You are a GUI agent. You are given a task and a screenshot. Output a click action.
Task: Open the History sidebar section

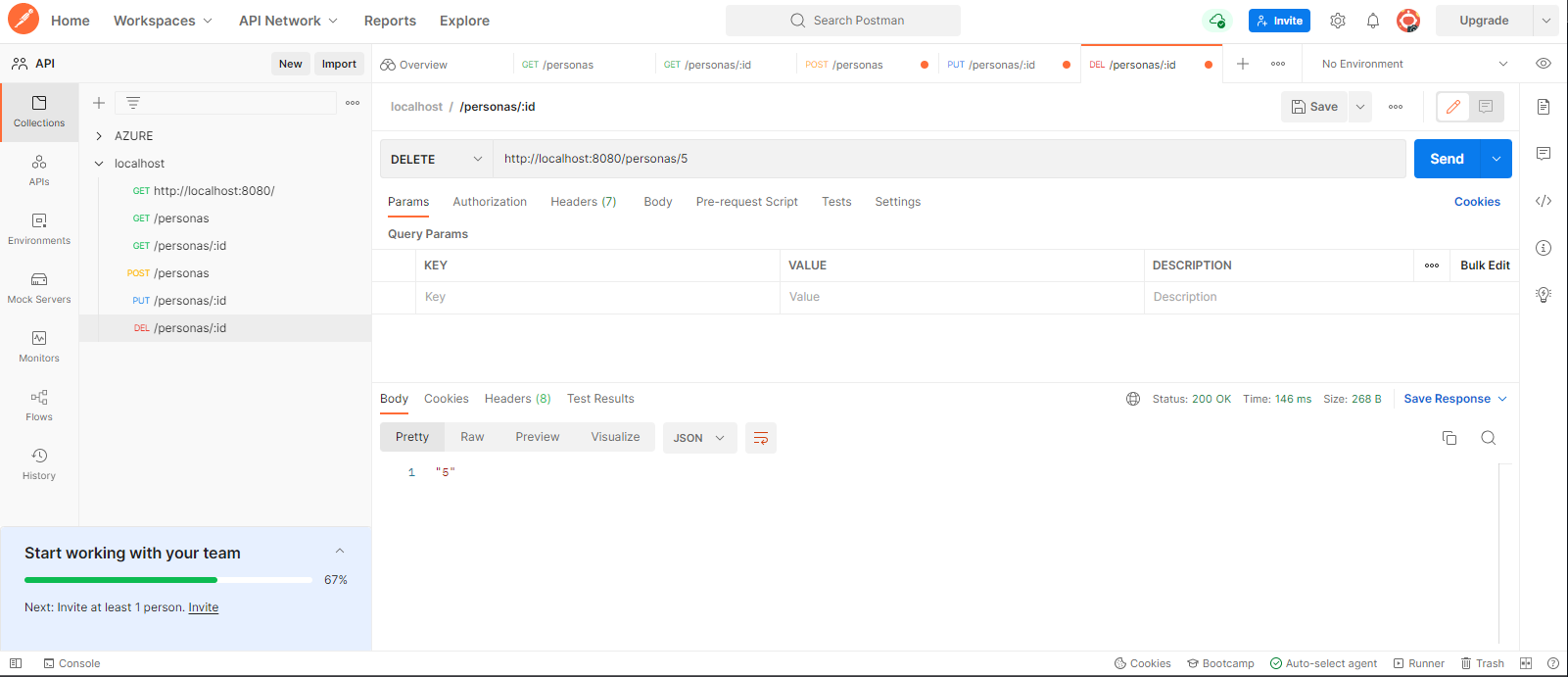point(39,464)
